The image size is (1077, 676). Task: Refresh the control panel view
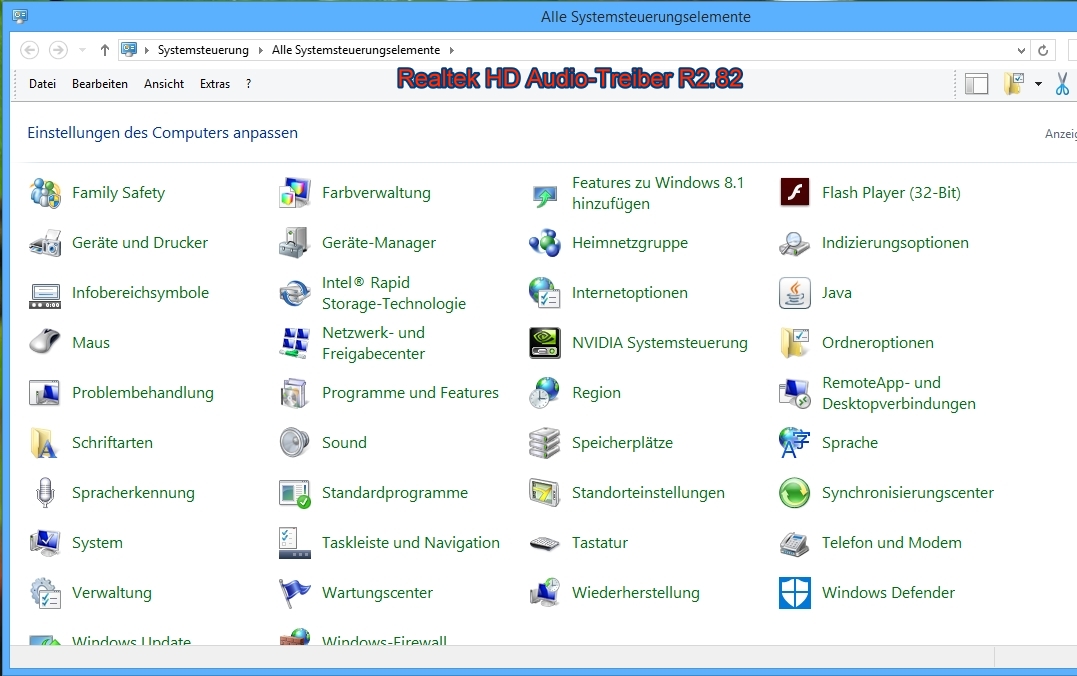tap(1043, 50)
